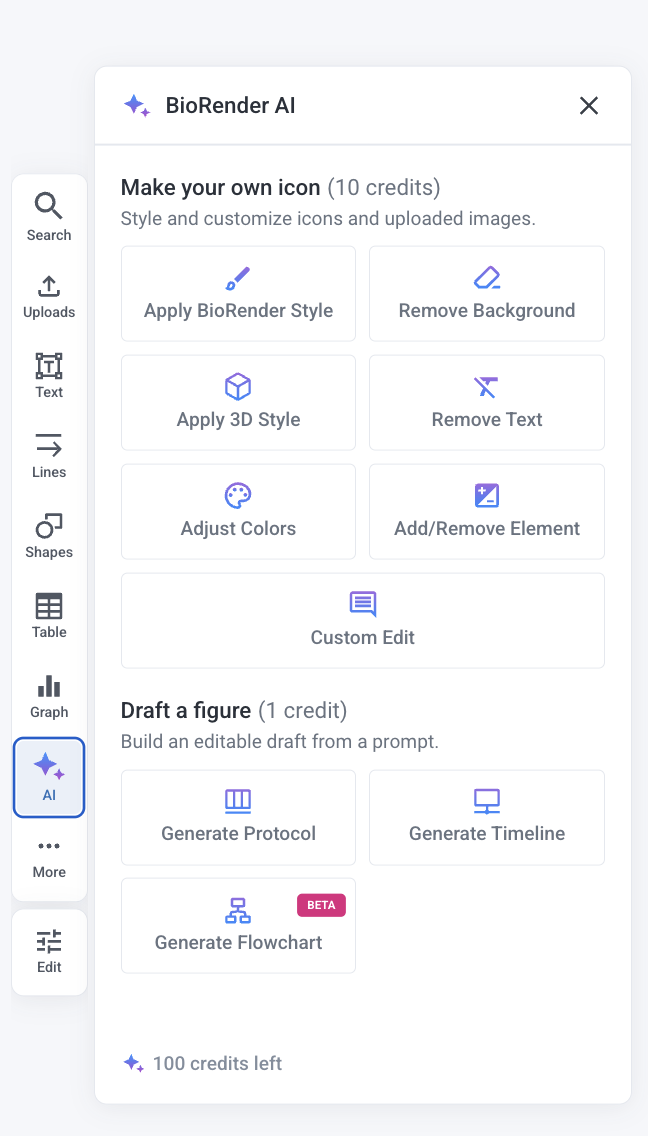Select the Text tool
The height and width of the screenshot is (1136, 648).
click(49, 376)
